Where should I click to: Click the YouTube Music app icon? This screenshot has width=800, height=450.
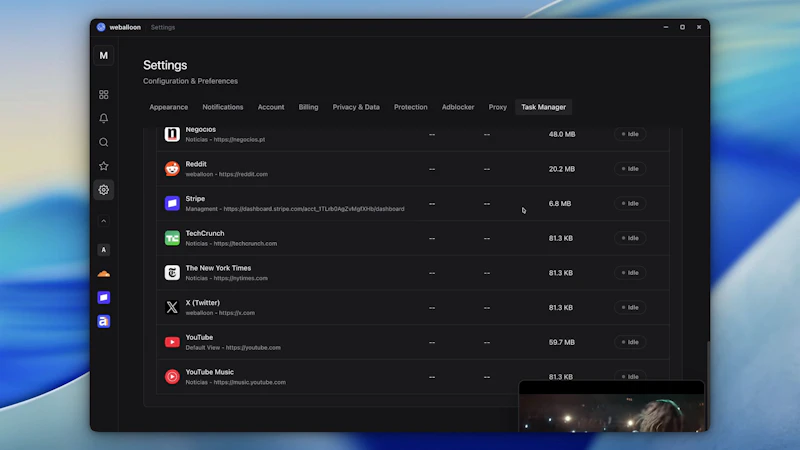pyautogui.click(x=172, y=377)
